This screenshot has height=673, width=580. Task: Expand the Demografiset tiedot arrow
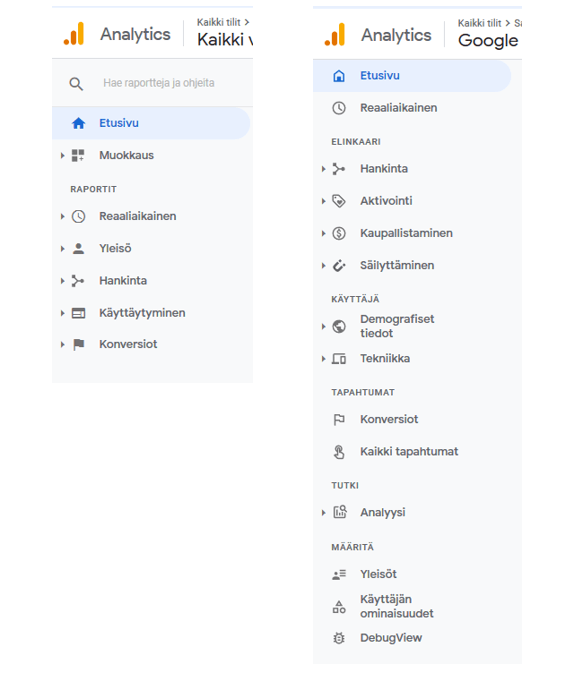click(x=324, y=327)
